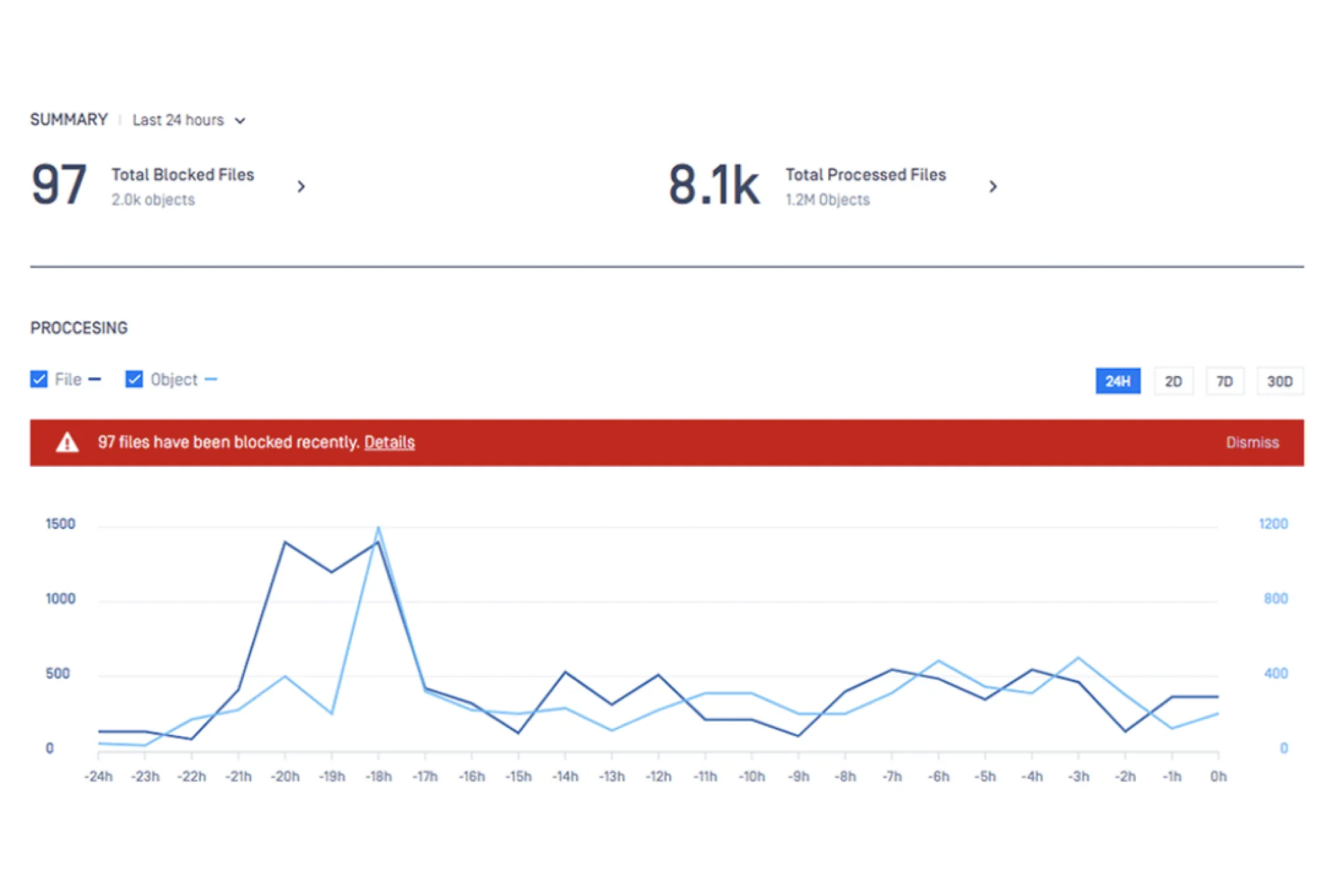This screenshot has width=1343, height=896.
Task: Click the -12h marker on time axis
Action: (658, 776)
